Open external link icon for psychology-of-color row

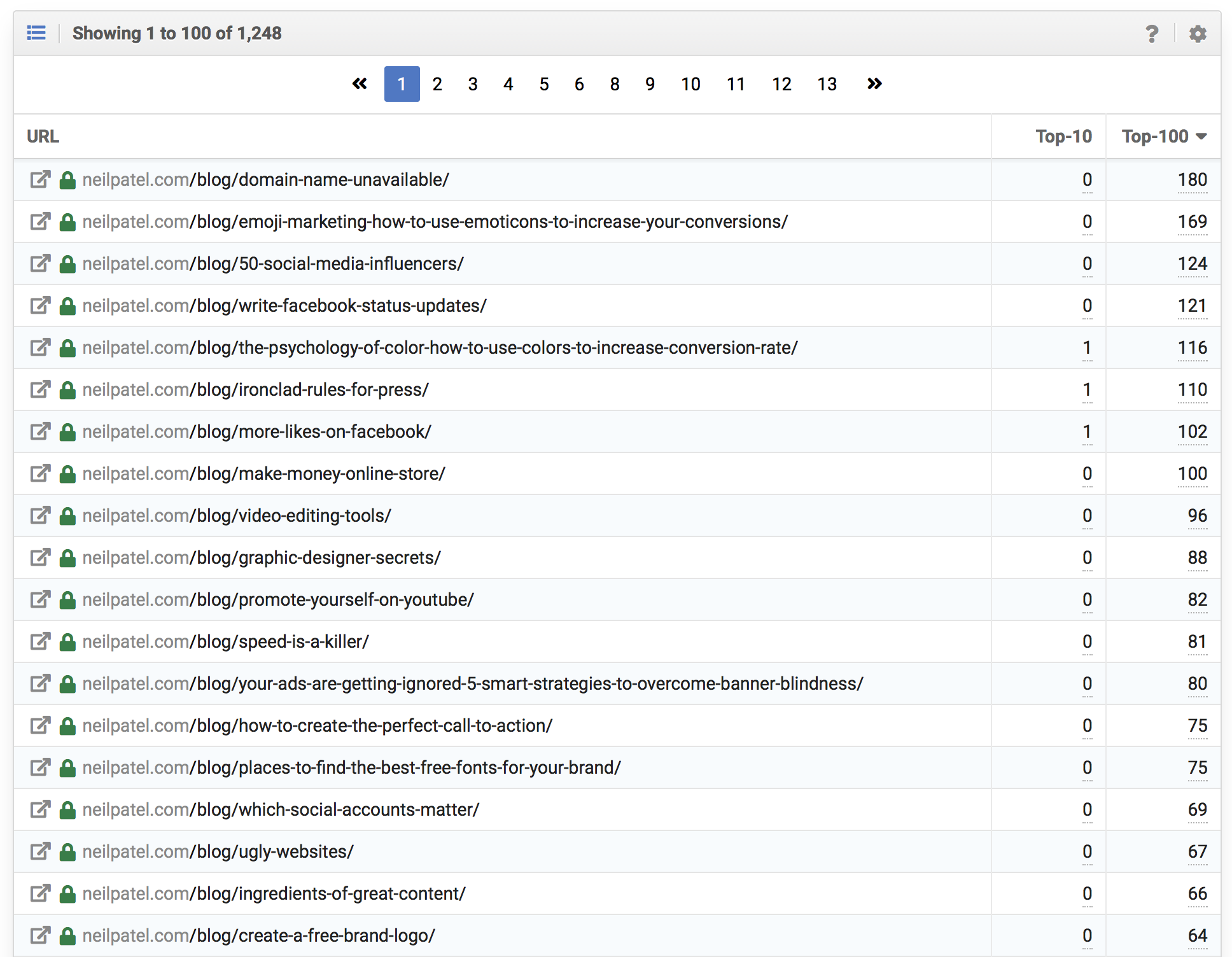tap(40, 347)
